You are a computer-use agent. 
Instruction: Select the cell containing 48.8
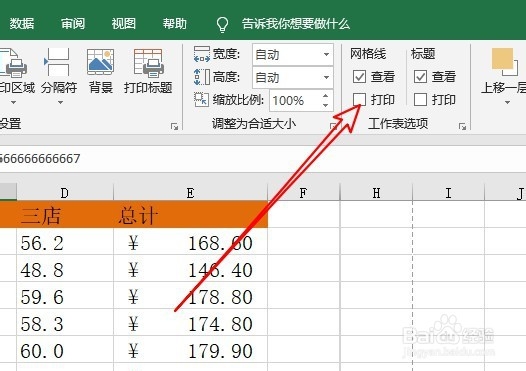[x=65, y=269]
